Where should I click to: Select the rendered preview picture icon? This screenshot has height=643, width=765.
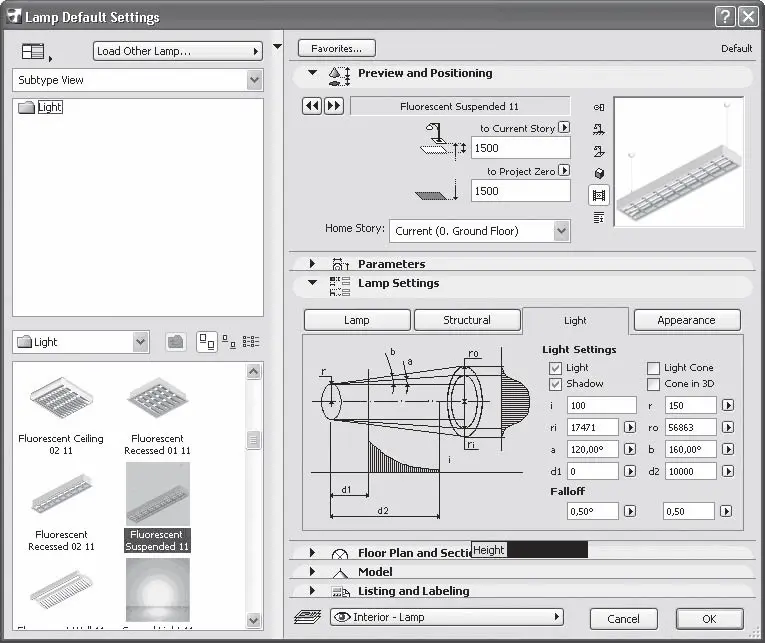[599, 195]
